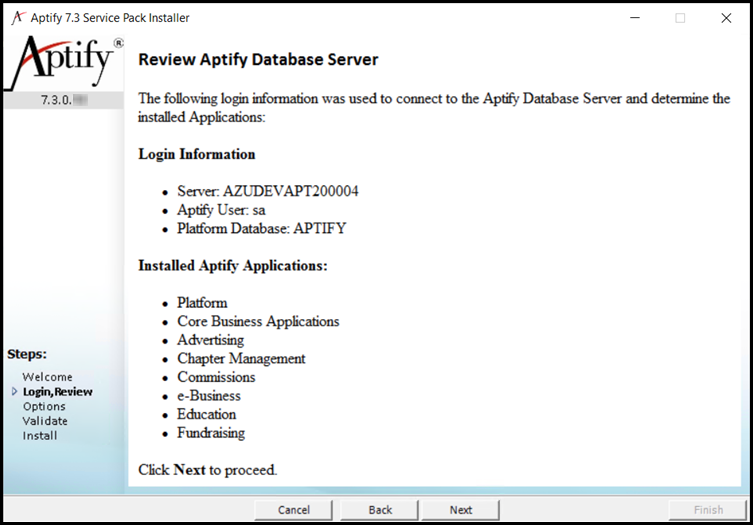753x525 pixels.
Task: Click Platform Database: APTIFY text
Action: 261,228
